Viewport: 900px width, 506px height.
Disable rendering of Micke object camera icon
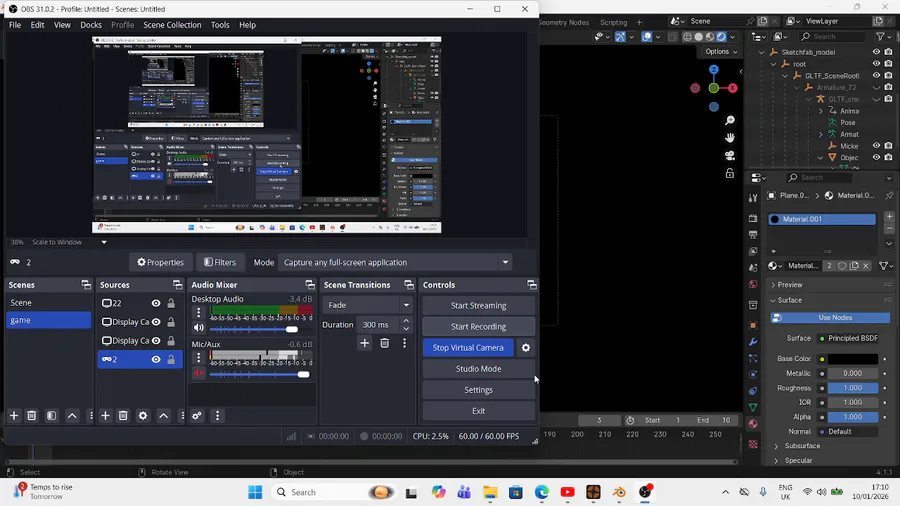pyautogui.click(x=889, y=146)
